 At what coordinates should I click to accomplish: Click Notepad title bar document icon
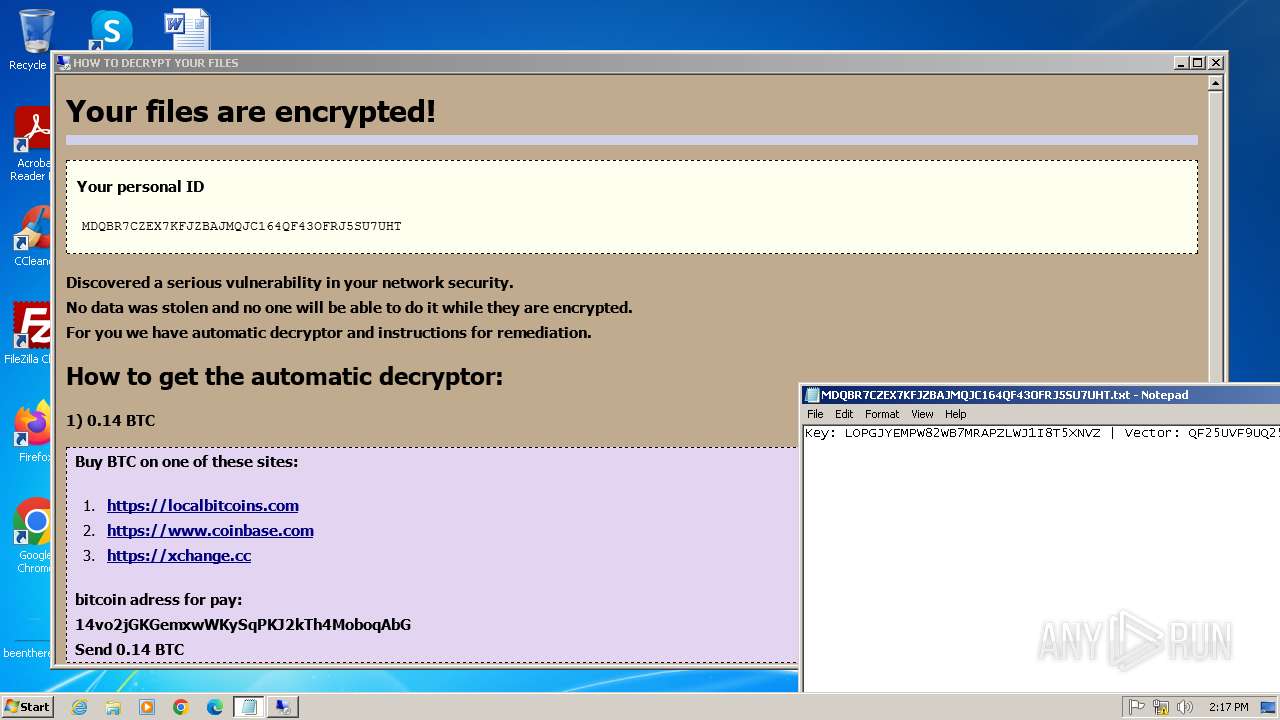(x=812, y=395)
